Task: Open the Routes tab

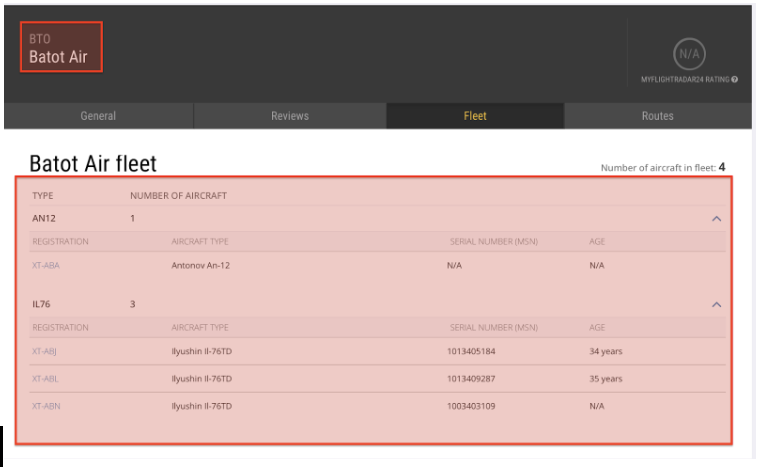Action: tap(658, 116)
